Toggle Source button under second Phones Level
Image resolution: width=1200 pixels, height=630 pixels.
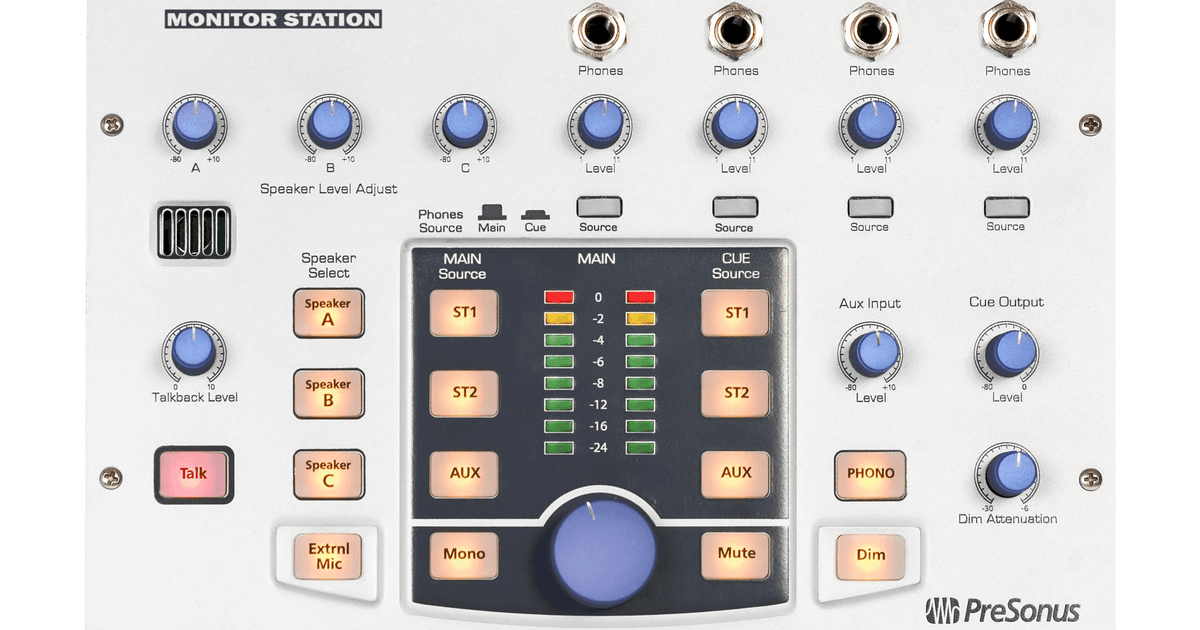(x=735, y=208)
